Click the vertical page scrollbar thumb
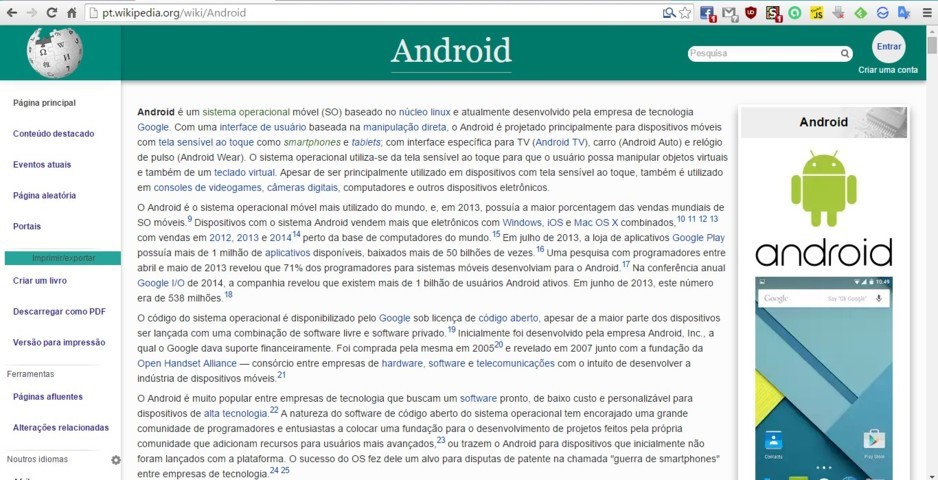The height and width of the screenshot is (480, 938). [931, 45]
